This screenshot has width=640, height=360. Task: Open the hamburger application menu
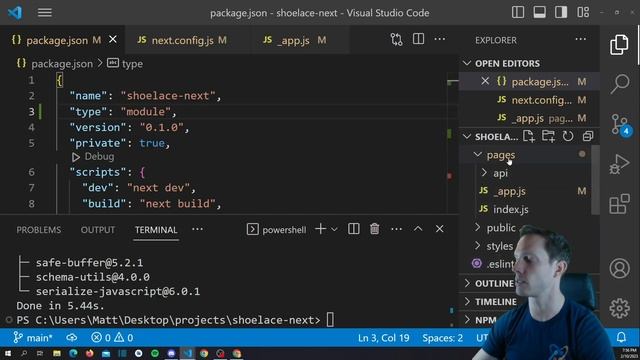tap(44, 13)
